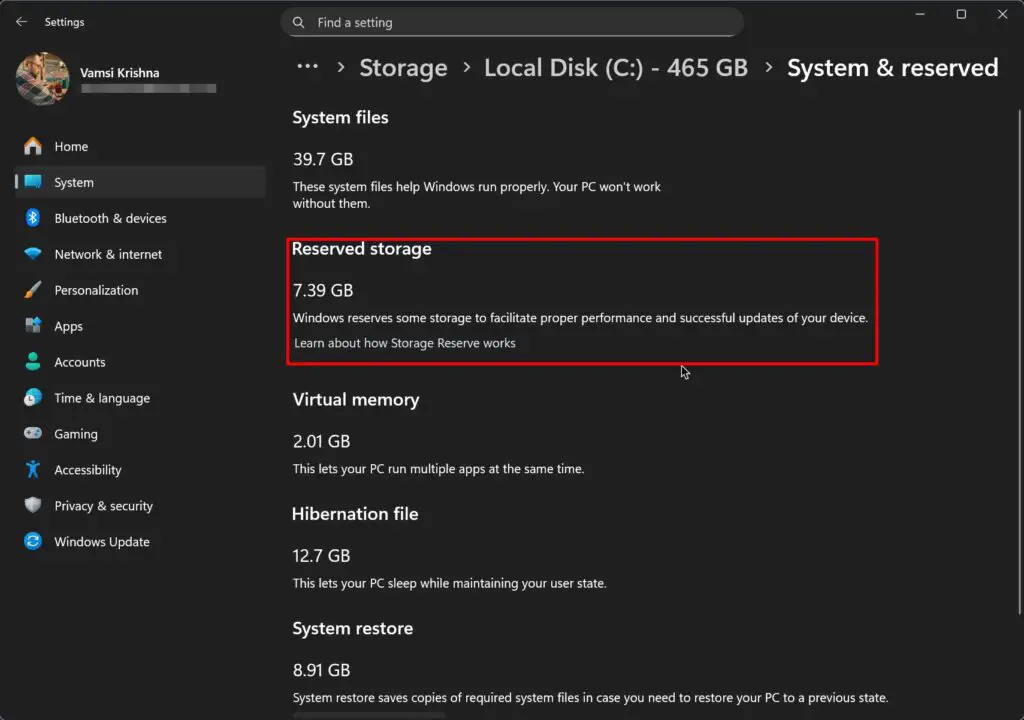Image resolution: width=1024 pixels, height=720 pixels.
Task: Open the Apps section
Action: click(x=67, y=326)
